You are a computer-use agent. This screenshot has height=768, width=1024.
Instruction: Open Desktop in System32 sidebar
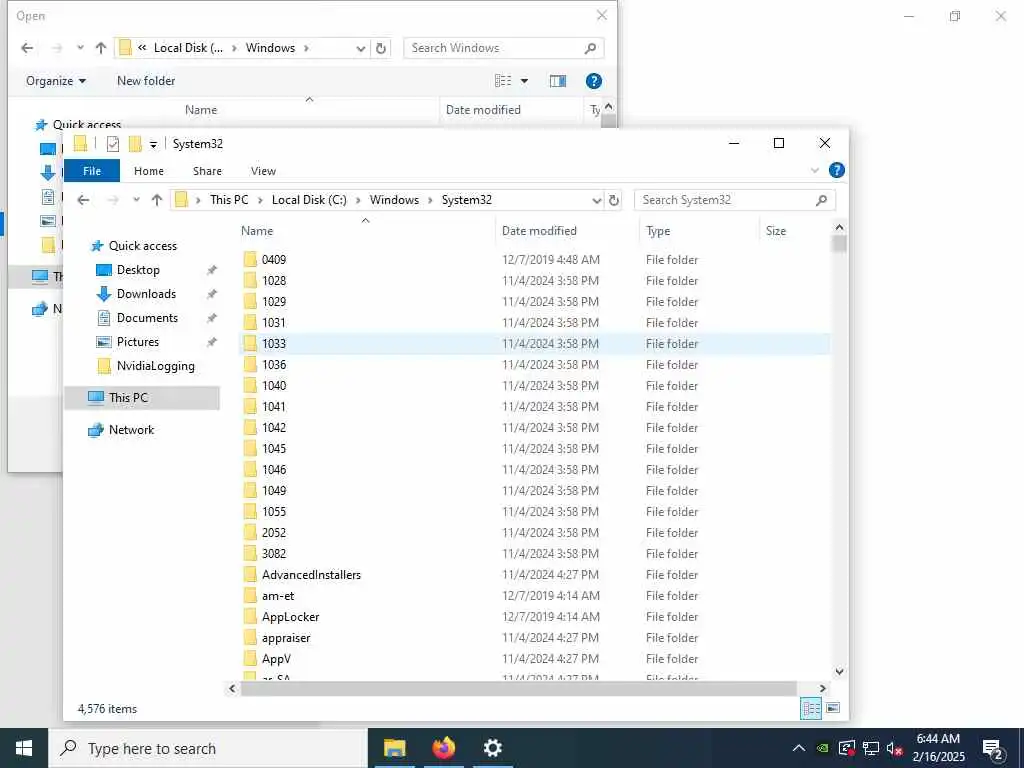click(x=138, y=270)
